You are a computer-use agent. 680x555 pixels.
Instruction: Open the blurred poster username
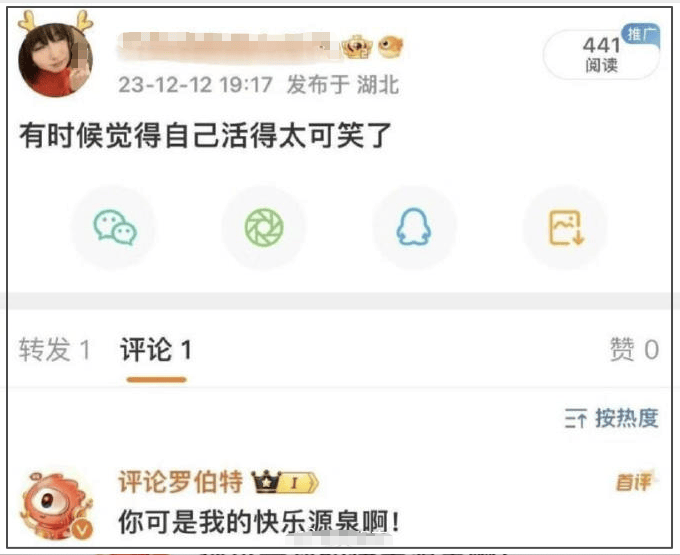[227, 47]
